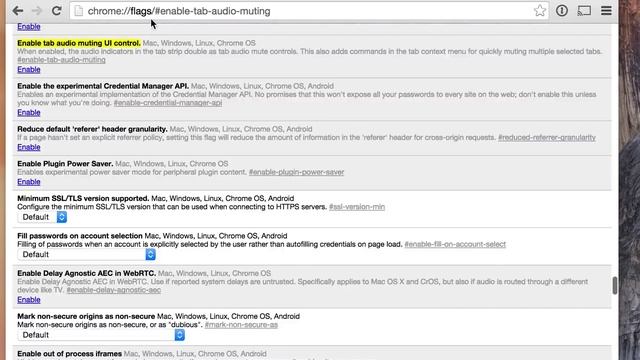
Task: Open the #mark-non-secure-as anchor link
Action: (241, 325)
